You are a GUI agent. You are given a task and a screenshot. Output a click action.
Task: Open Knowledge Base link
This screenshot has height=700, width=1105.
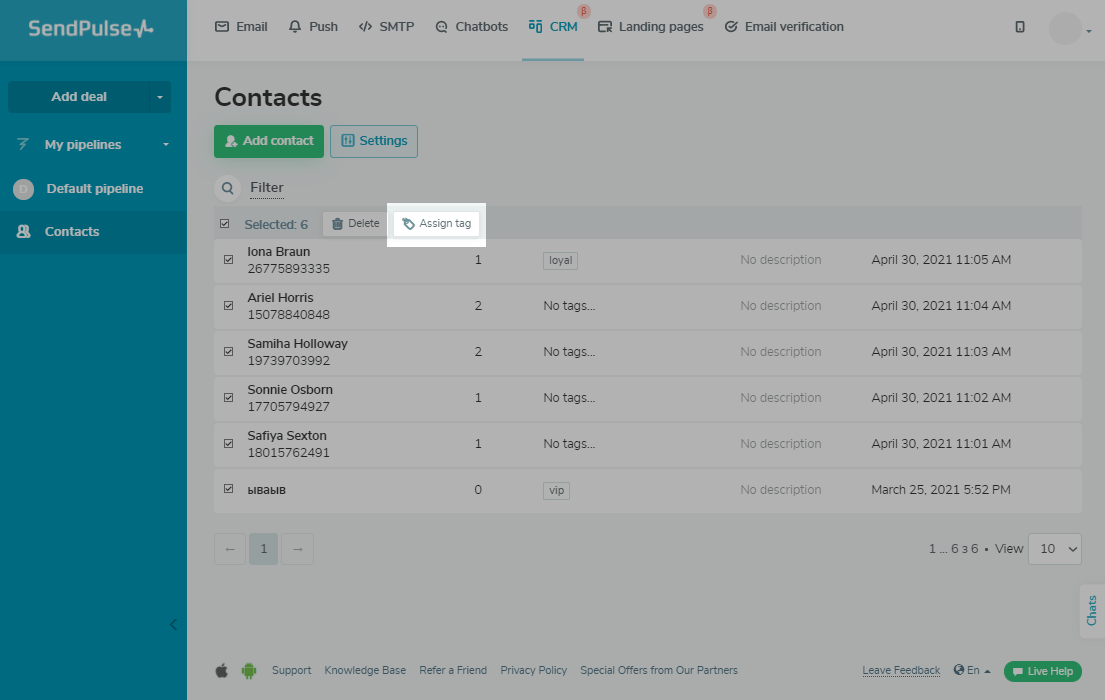point(365,670)
